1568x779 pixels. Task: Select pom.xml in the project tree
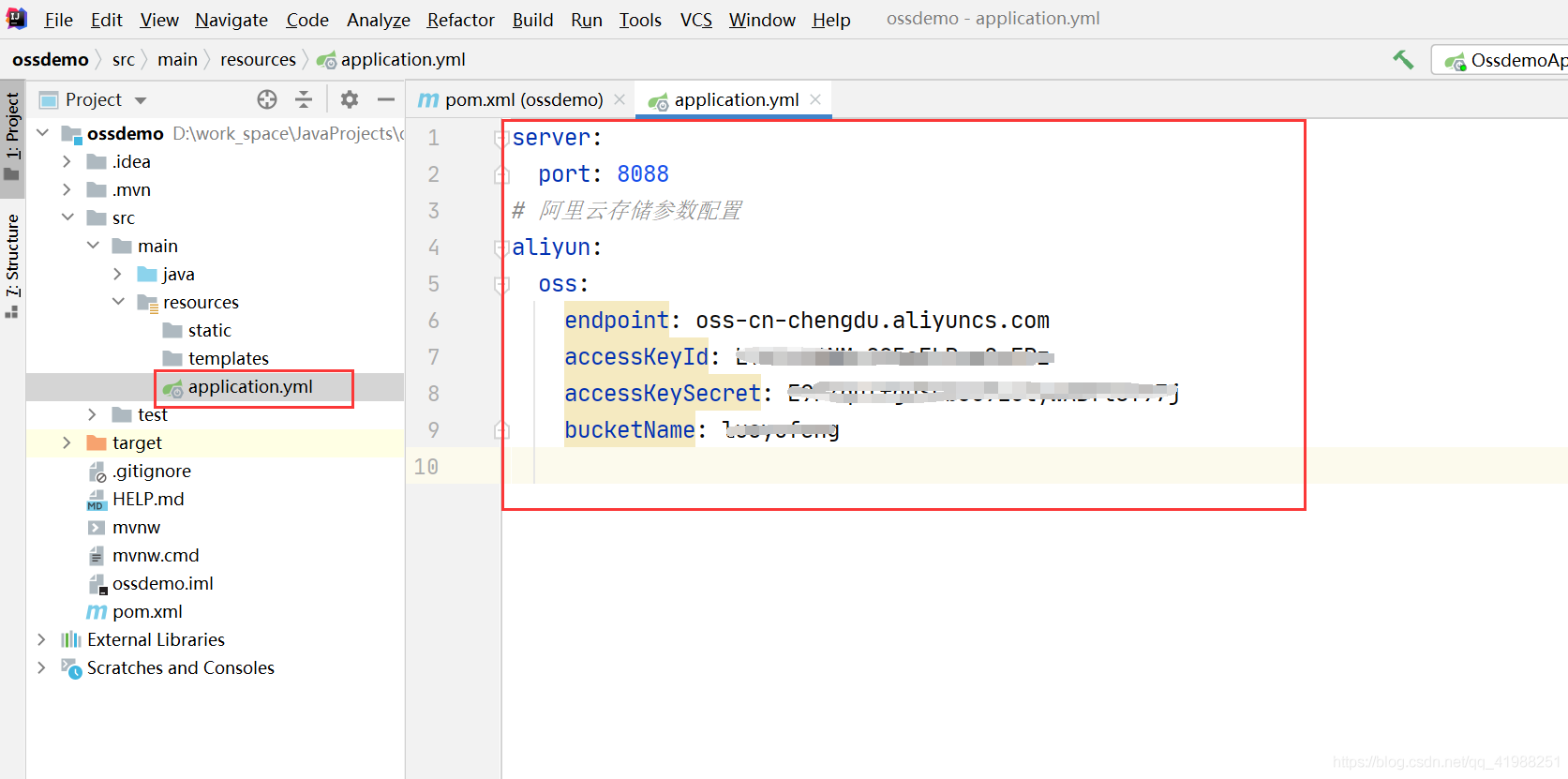click(146, 611)
